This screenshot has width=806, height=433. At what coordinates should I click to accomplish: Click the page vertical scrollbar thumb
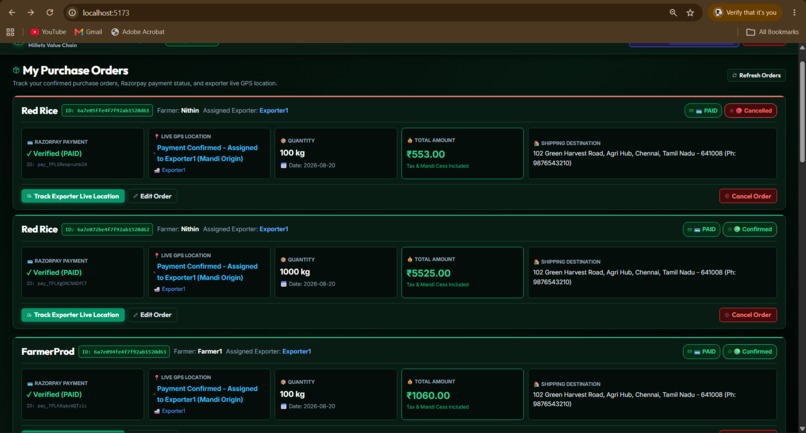click(x=802, y=113)
